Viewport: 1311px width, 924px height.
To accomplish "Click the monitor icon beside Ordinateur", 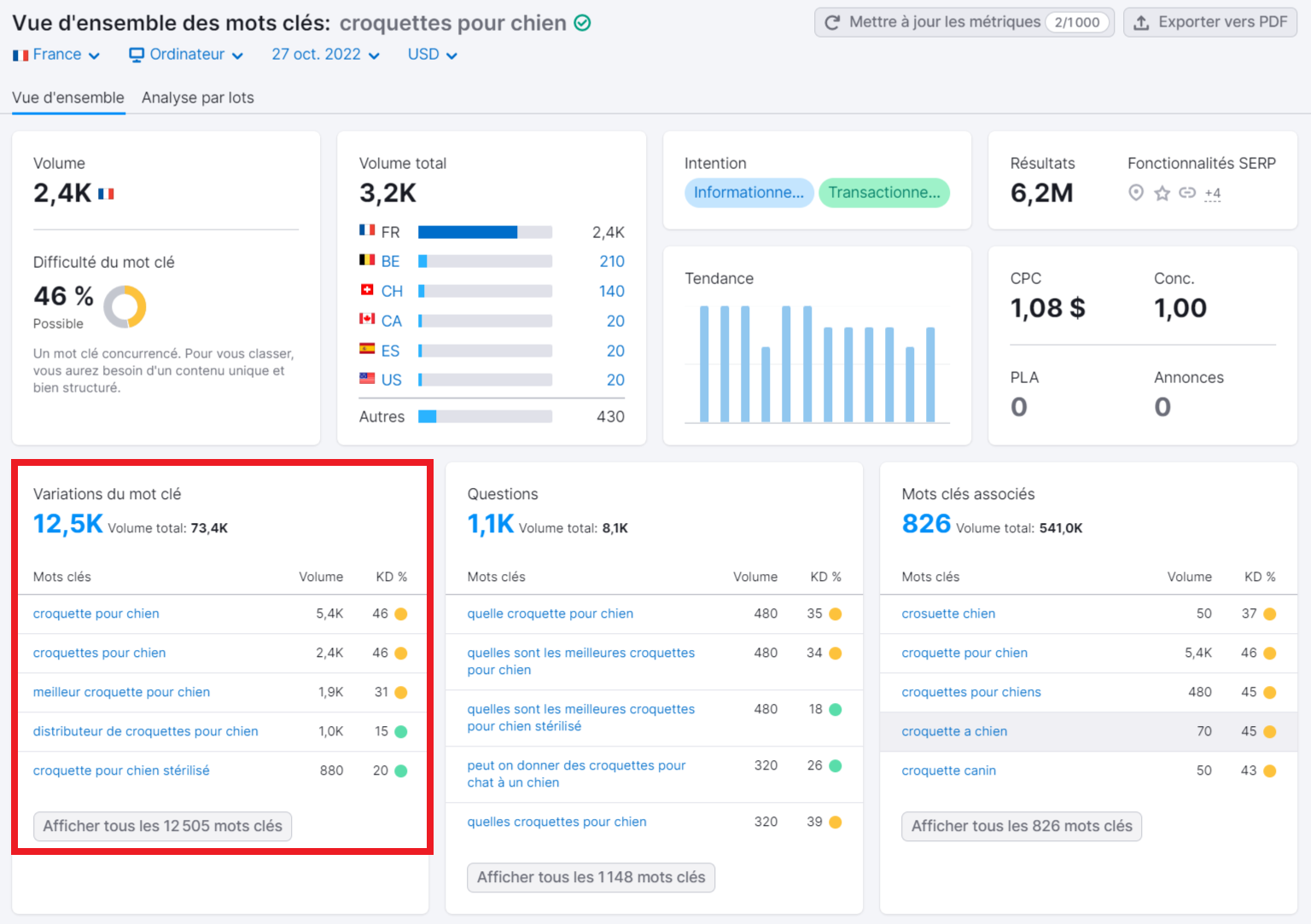I will tap(137, 55).
